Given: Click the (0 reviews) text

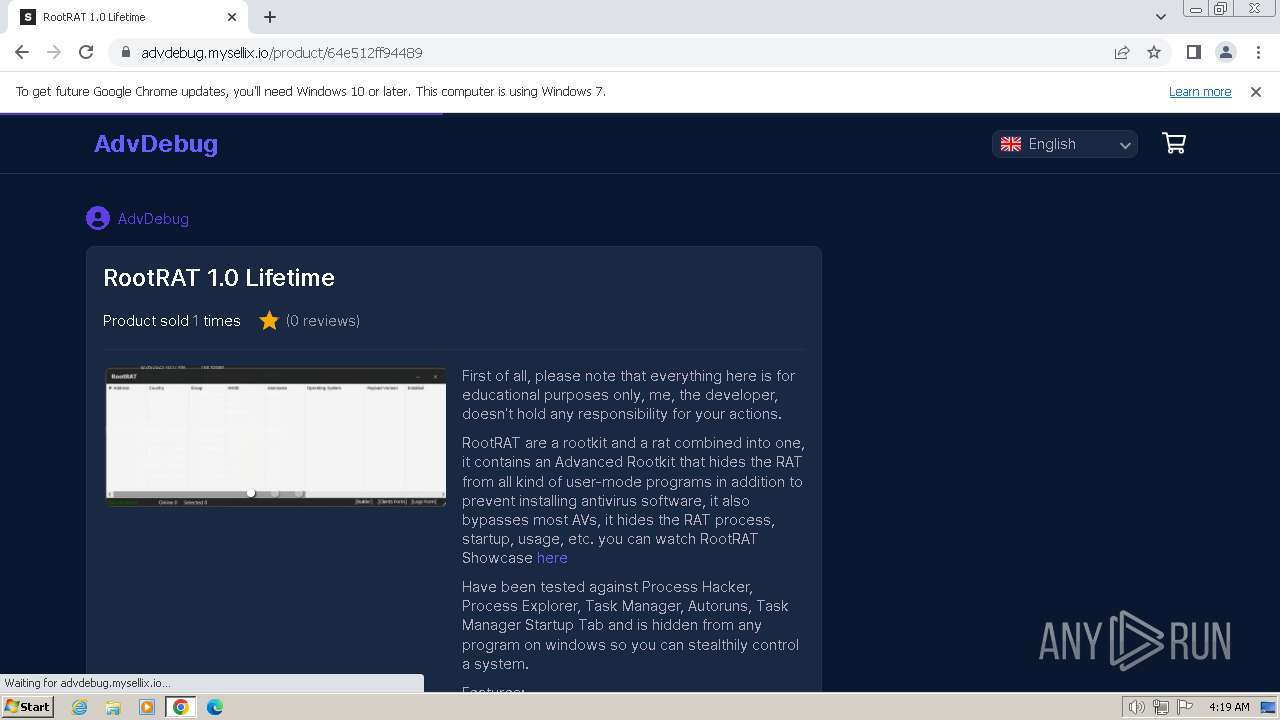Looking at the screenshot, I should click(323, 321).
